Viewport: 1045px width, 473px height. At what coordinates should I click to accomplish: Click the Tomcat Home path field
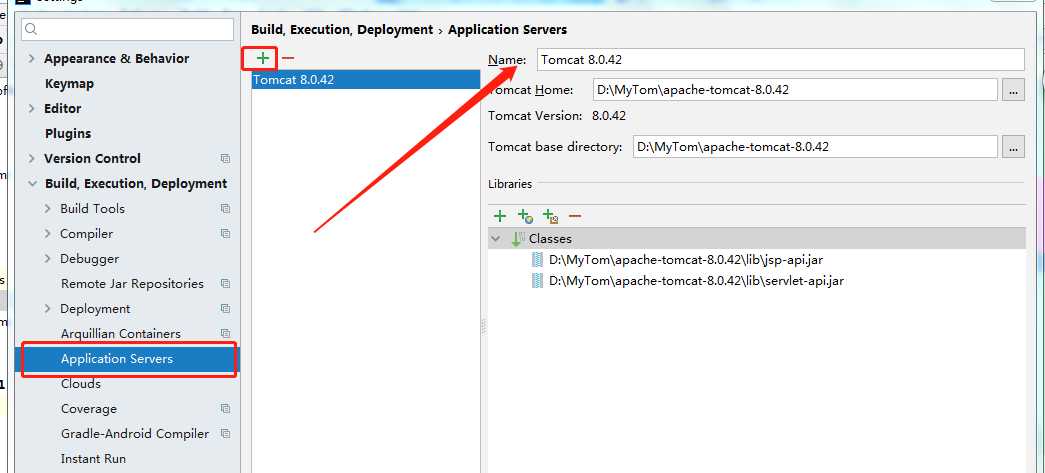point(795,89)
